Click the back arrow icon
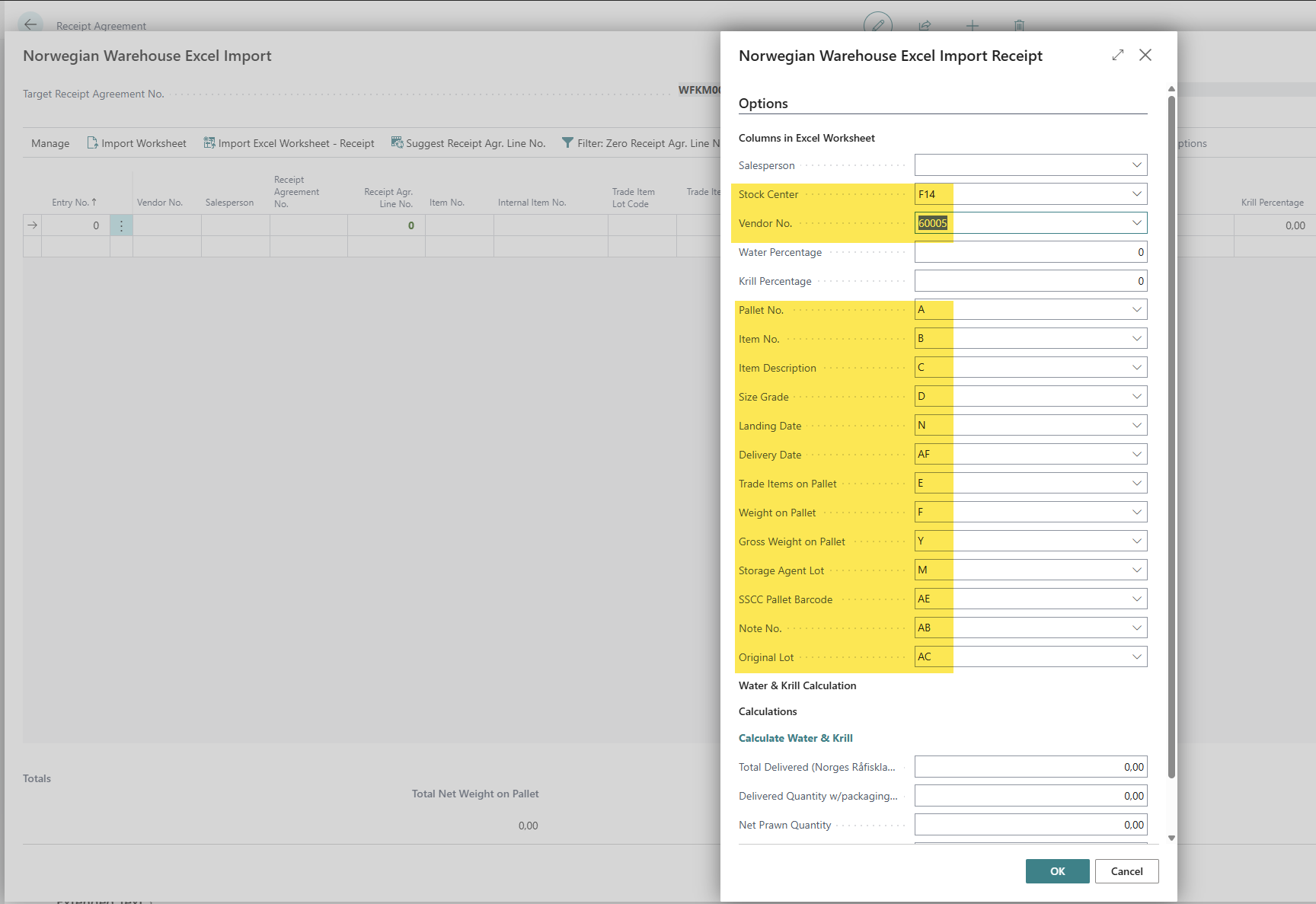This screenshot has width=1316, height=904. [x=30, y=24]
